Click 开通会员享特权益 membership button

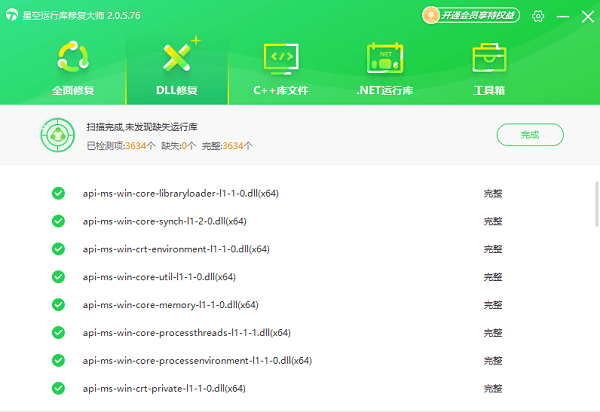[x=471, y=15]
